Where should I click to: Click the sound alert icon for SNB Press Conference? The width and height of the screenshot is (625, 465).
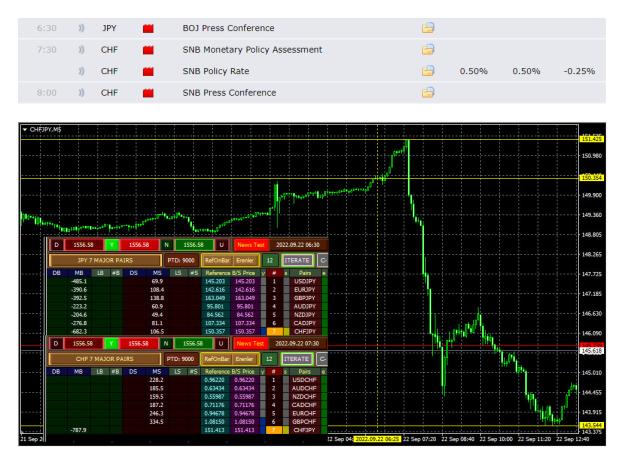click(81, 92)
